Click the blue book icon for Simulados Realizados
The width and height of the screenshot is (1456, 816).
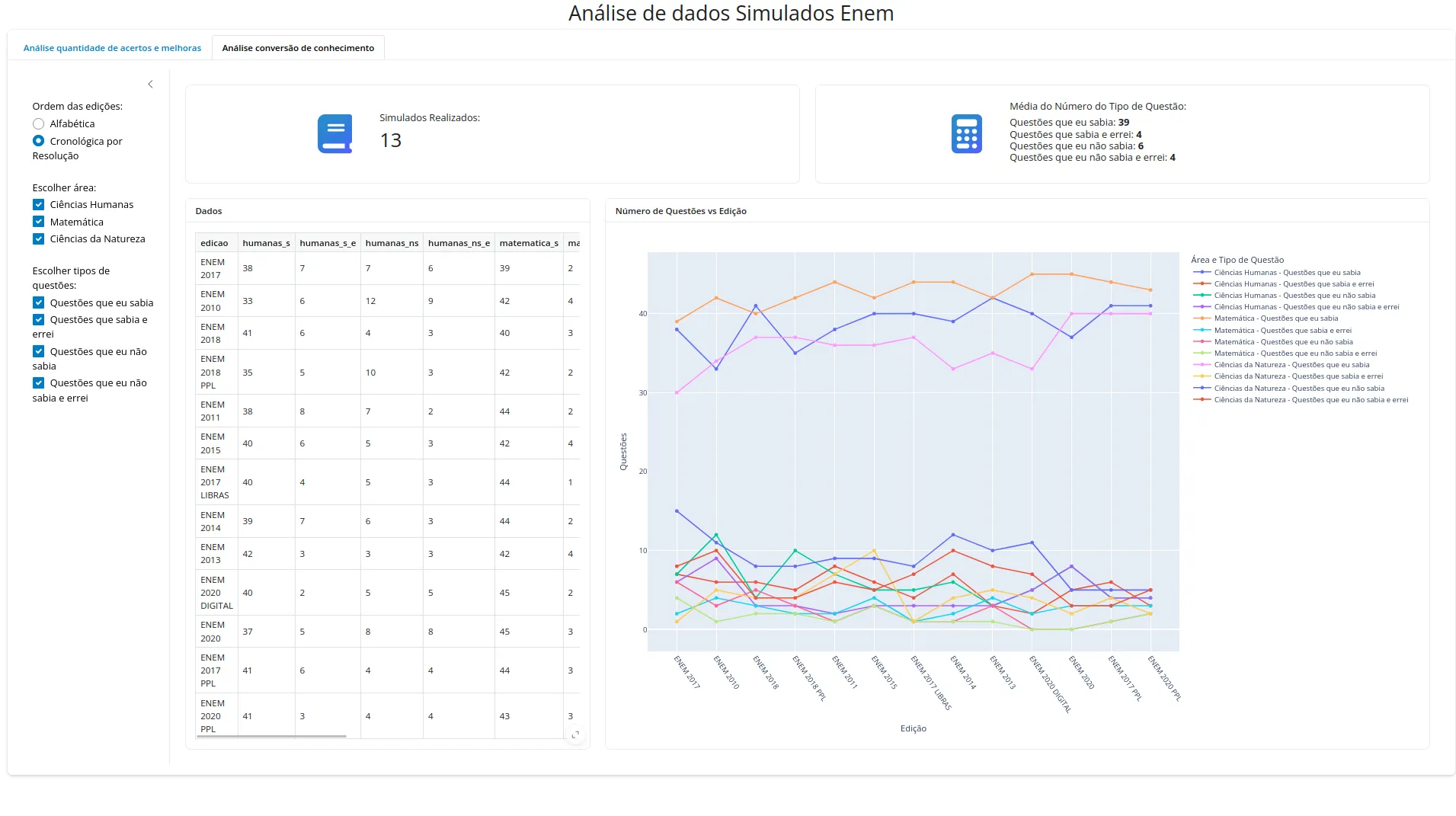click(x=334, y=134)
